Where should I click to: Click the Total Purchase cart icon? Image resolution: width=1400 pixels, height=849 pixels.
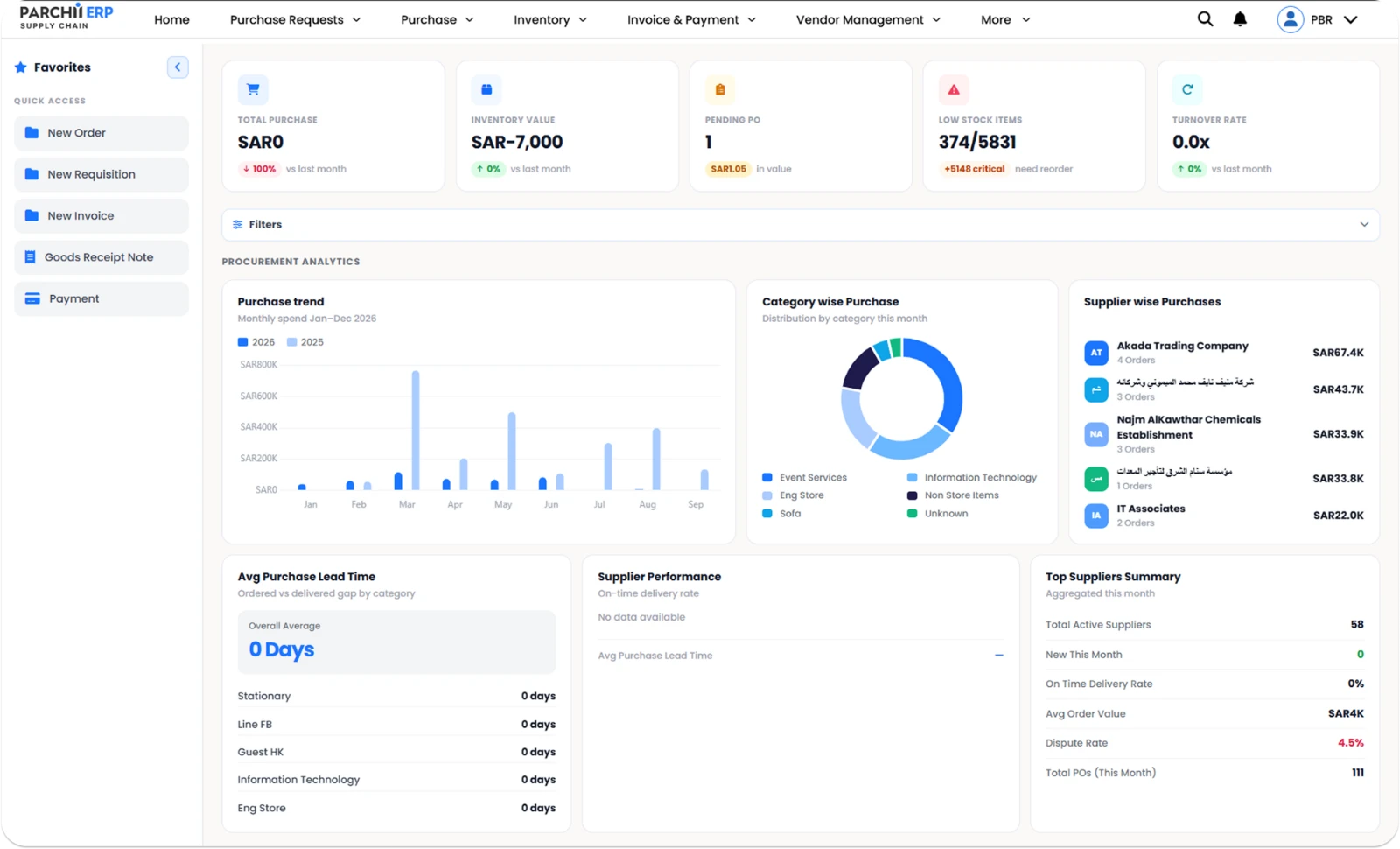coord(253,89)
